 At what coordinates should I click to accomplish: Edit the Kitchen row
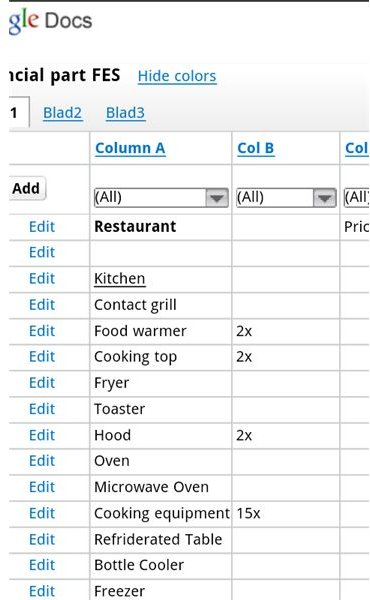[42, 279]
